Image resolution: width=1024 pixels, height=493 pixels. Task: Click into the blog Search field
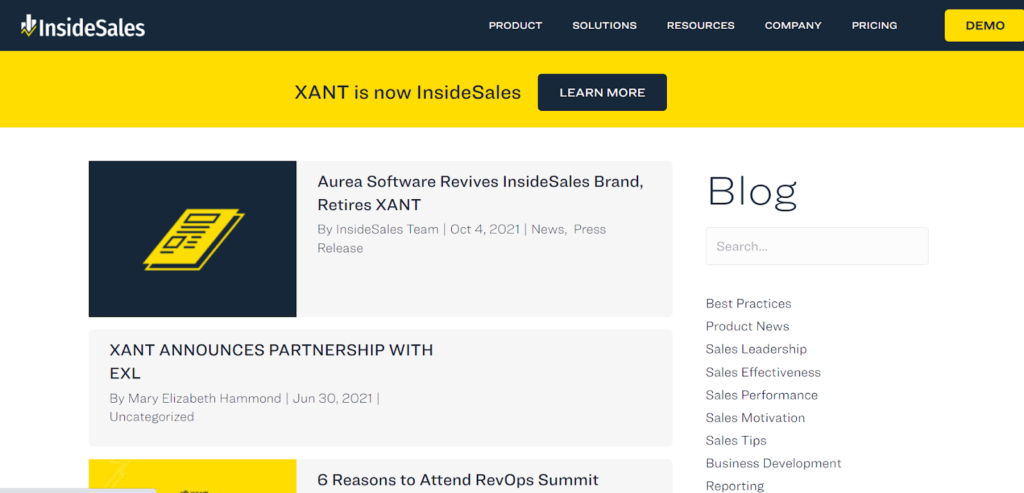[816, 246]
